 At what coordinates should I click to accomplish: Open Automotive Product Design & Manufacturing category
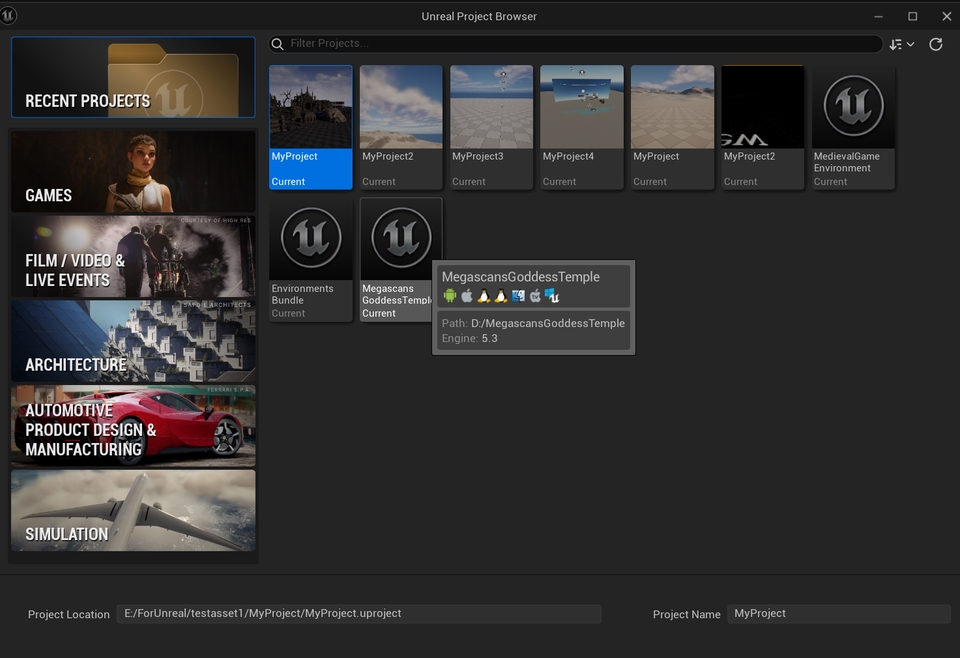click(x=133, y=426)
